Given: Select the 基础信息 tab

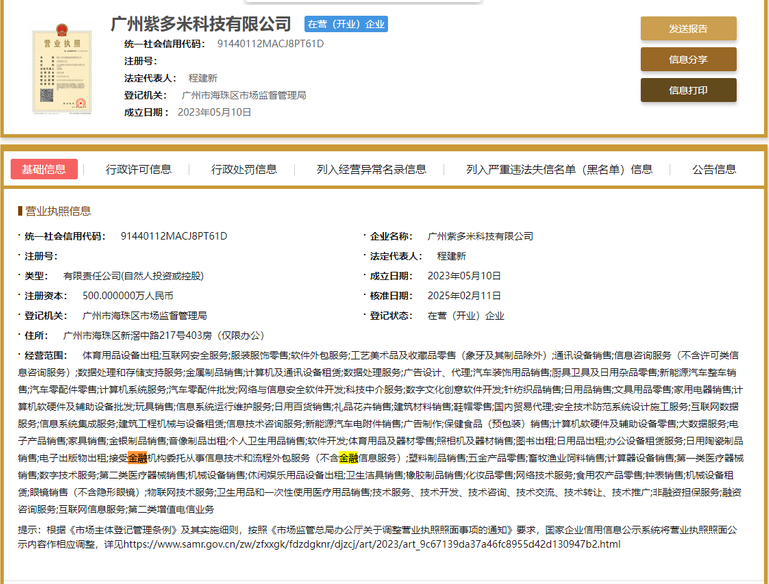Looking at the screenshot, I should coord(44,169).
